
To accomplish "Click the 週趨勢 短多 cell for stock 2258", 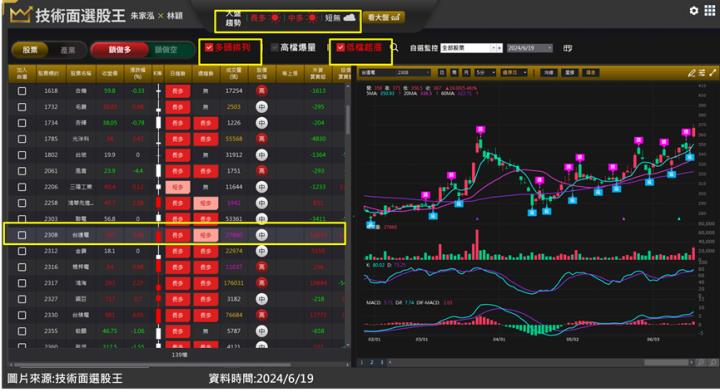I will [x=205, y=203].
